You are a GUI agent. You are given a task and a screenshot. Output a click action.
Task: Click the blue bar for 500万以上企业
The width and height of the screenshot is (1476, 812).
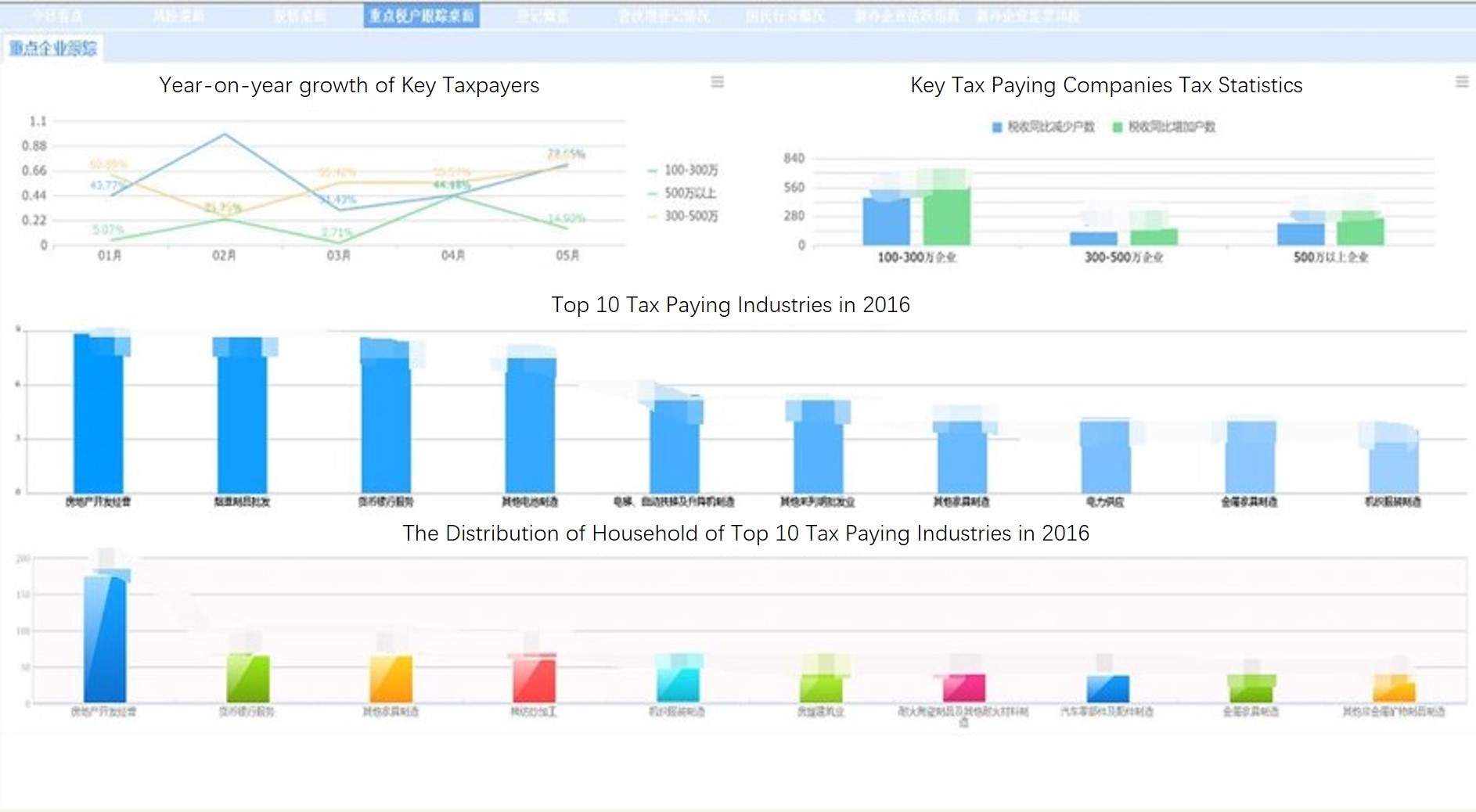[1301, 234]
